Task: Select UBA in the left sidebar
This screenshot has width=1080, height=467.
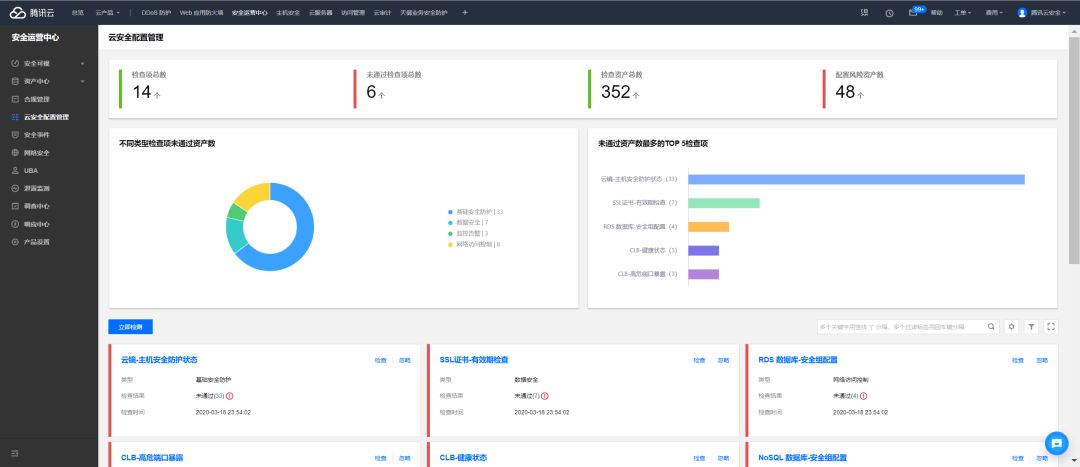Action: (x=31, y=170)
